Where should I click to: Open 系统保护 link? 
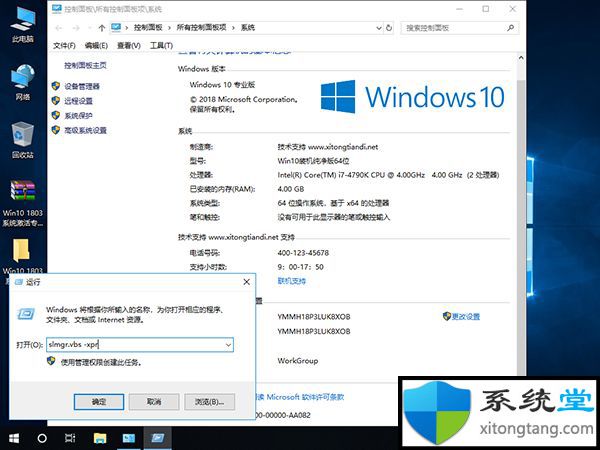pos(78,116)
